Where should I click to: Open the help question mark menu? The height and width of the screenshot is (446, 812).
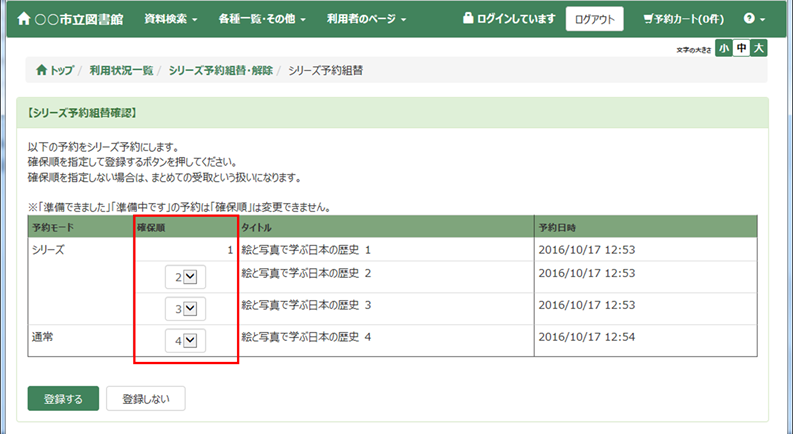coord(754,19)
